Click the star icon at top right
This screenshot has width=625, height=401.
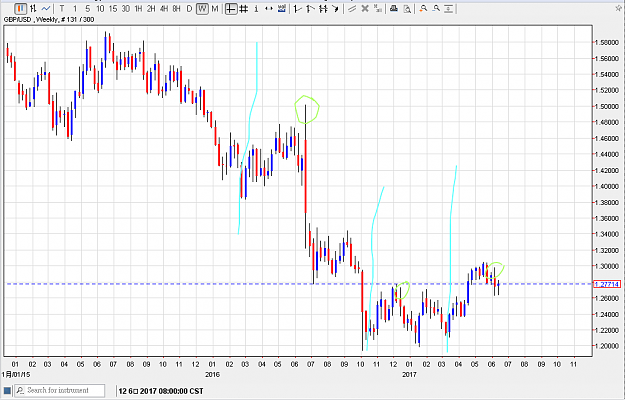[x=619, y=8]
